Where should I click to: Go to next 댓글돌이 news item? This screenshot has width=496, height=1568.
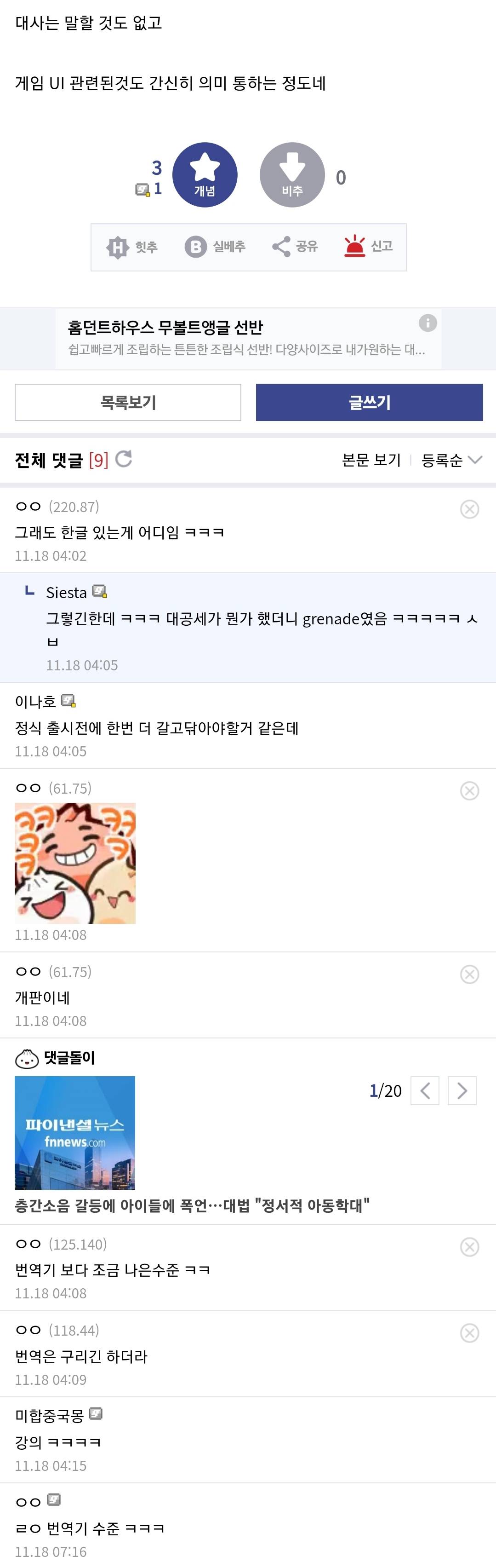(x=462, y=1090)
